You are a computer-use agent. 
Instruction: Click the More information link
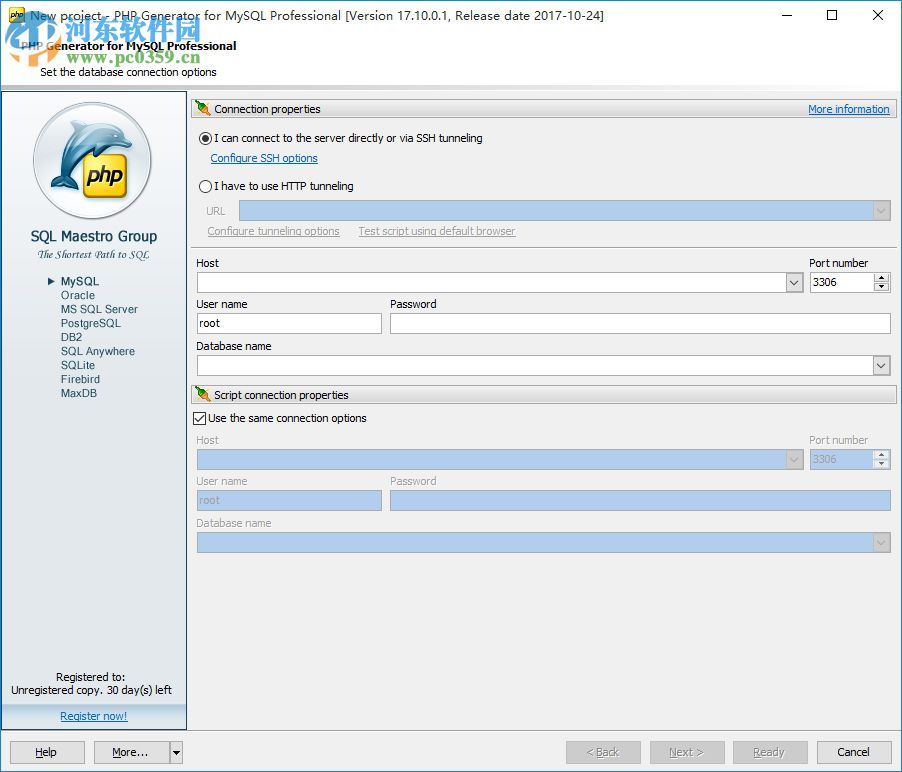[x=848, y=109]
